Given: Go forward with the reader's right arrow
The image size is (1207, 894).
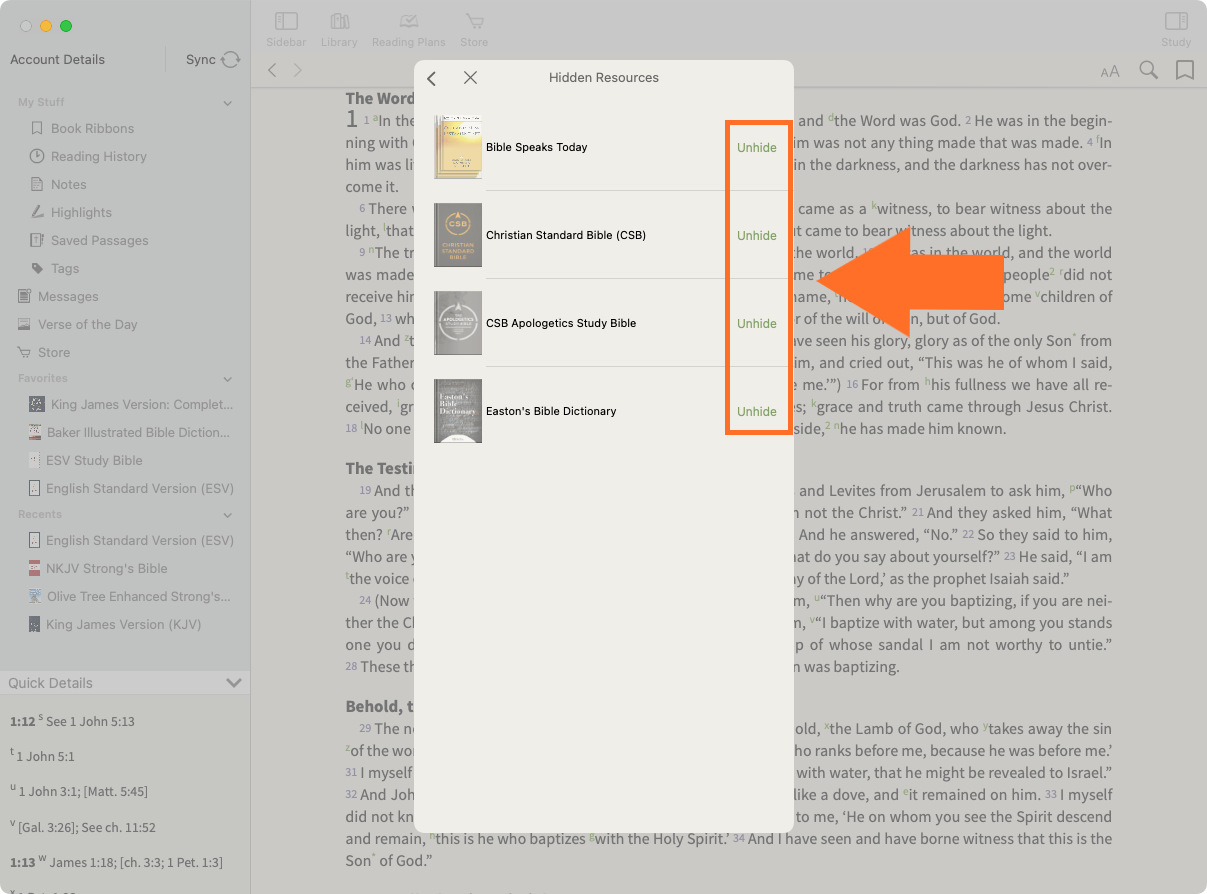Looking at the screenshot, I should (297, 70).
